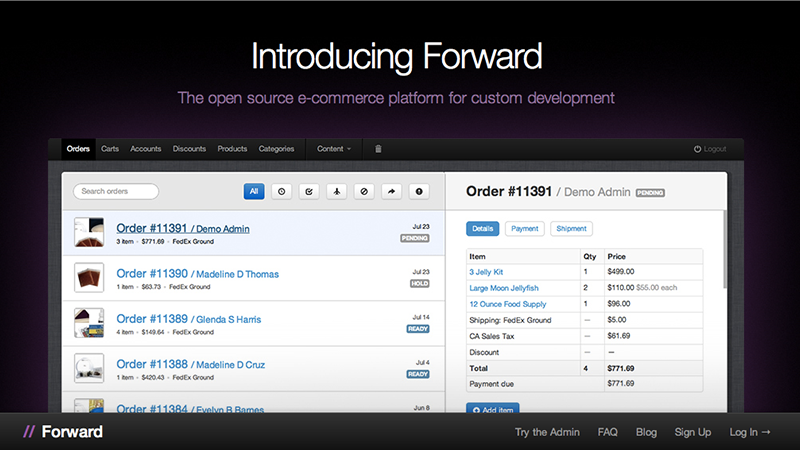The width and height of the screenshot is (800, 450).
Task: Filter orders by the cancelled slash-circle icon
Action: click(364, 191)
